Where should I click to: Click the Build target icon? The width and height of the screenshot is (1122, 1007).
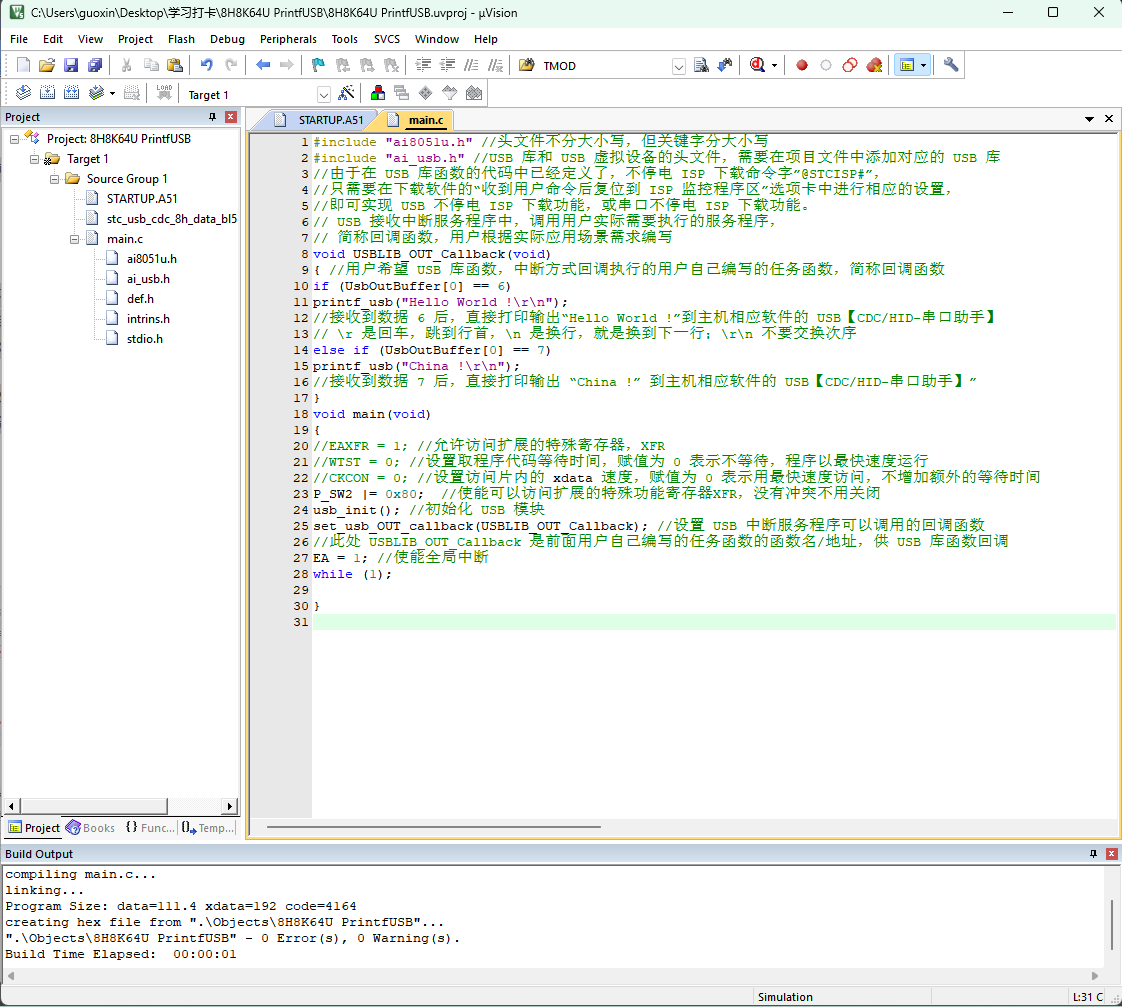[47, 93]
